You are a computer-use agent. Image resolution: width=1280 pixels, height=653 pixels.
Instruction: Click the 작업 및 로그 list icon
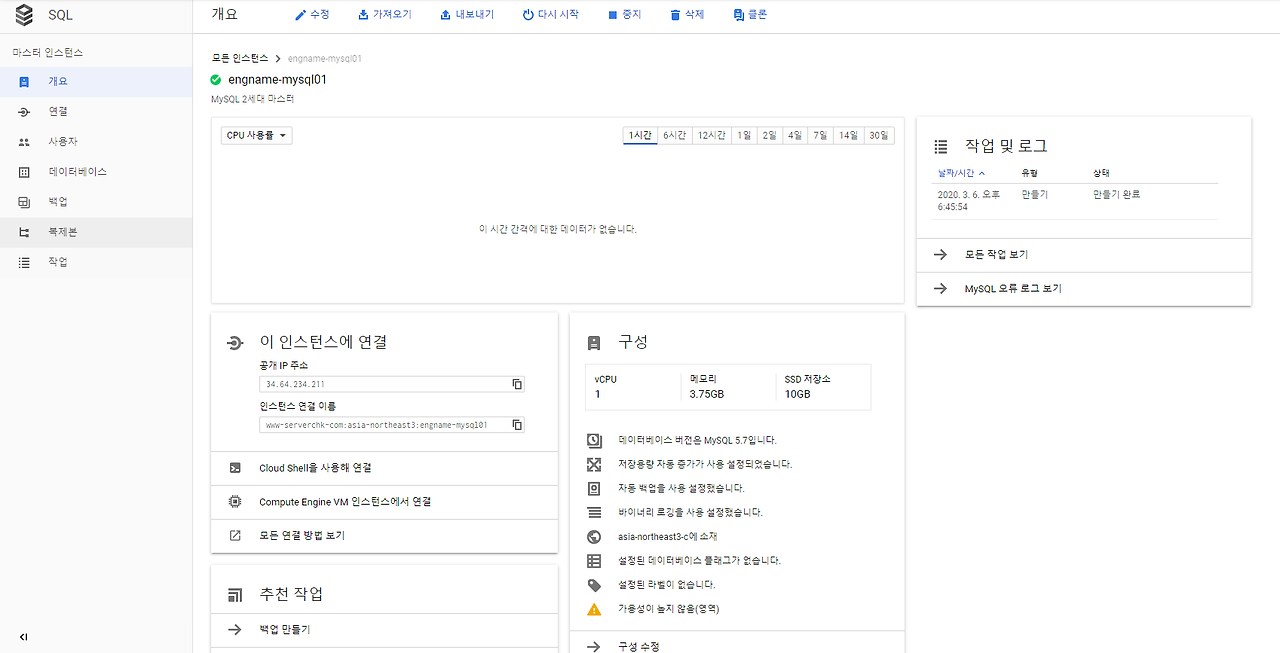(x=940, y=146)
